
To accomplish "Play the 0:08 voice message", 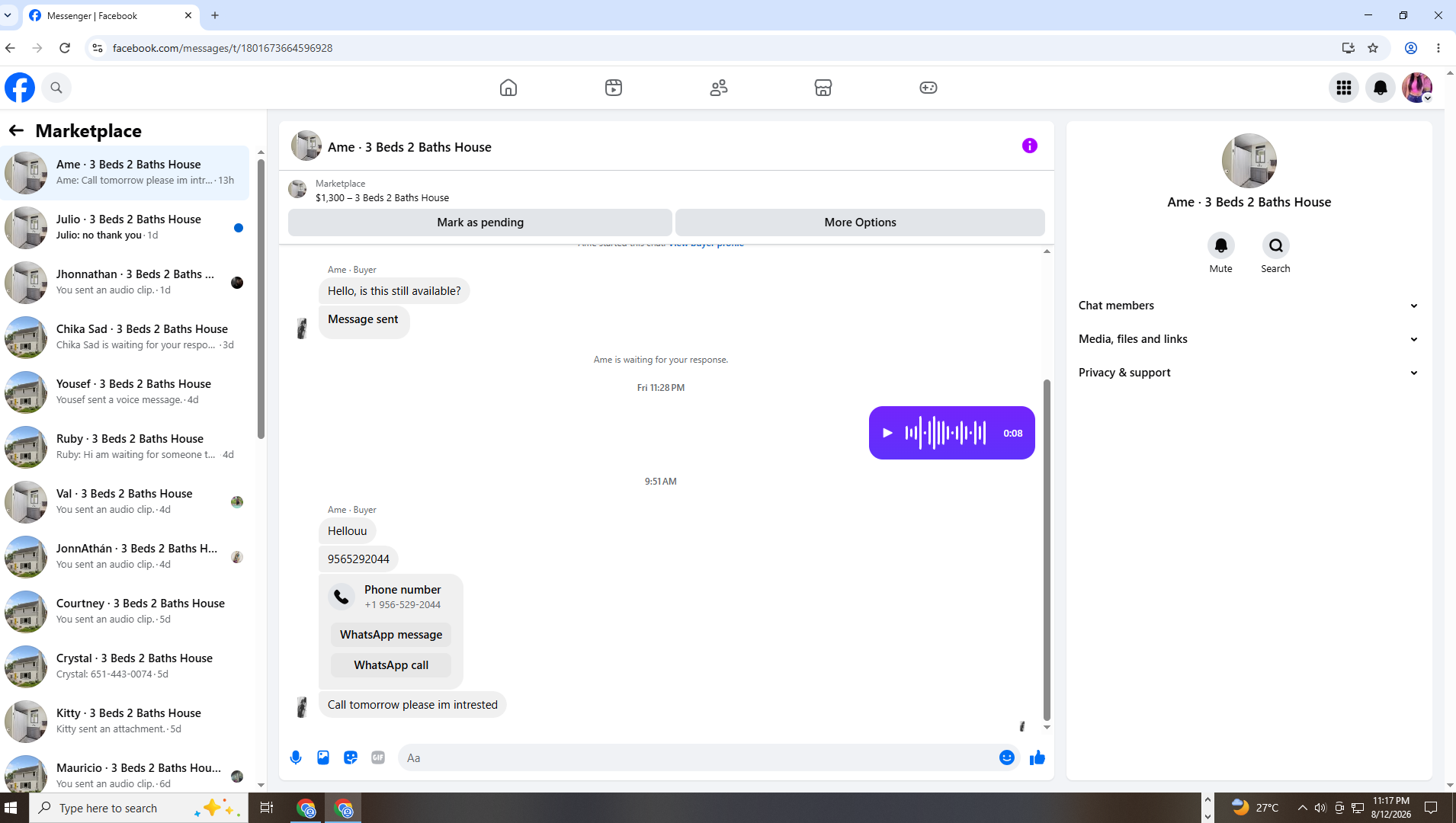I will click(887, 433).
